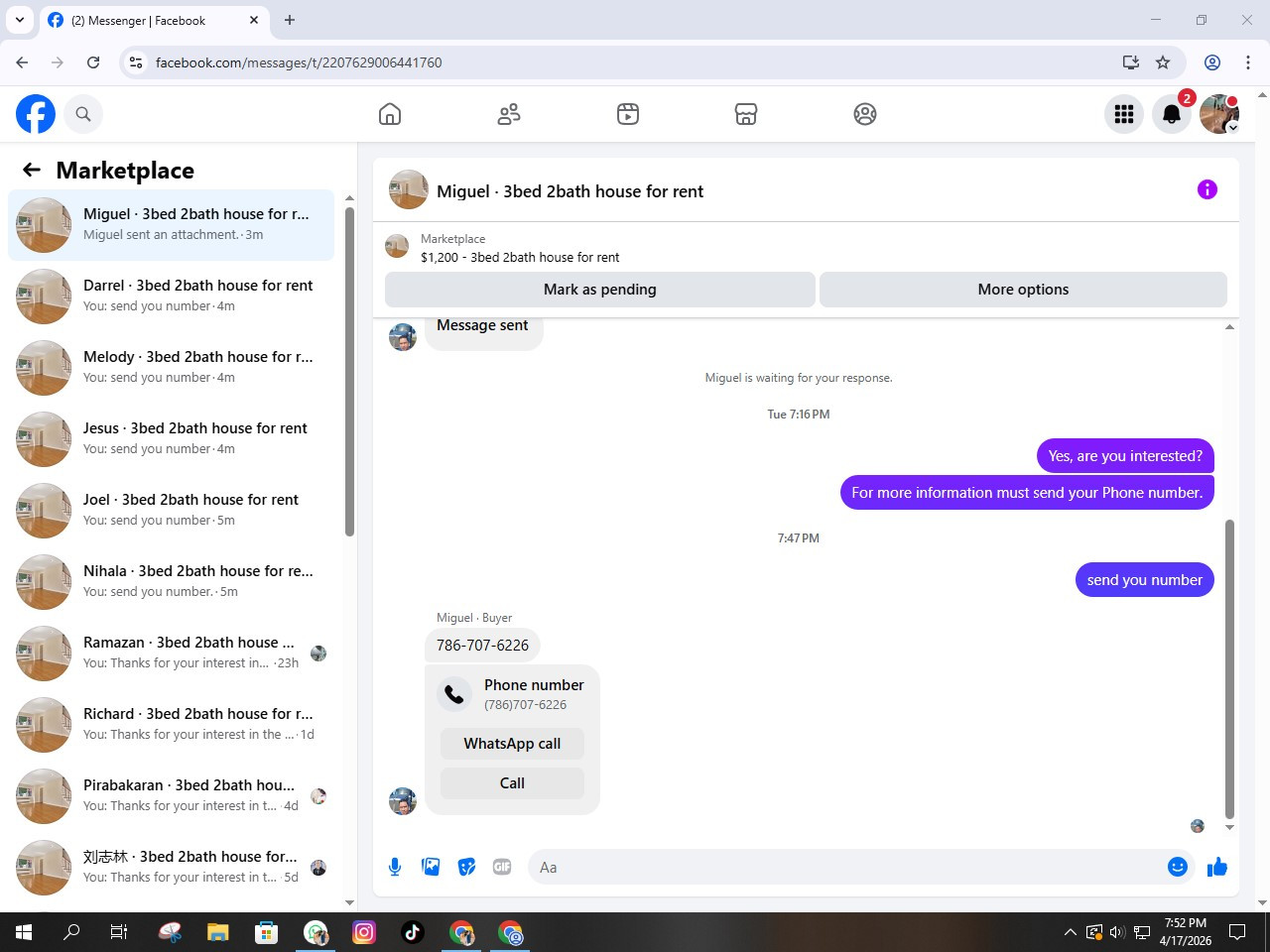
Task: Open the Miguel conversation in the list
Action: click(x=171, y=225)
